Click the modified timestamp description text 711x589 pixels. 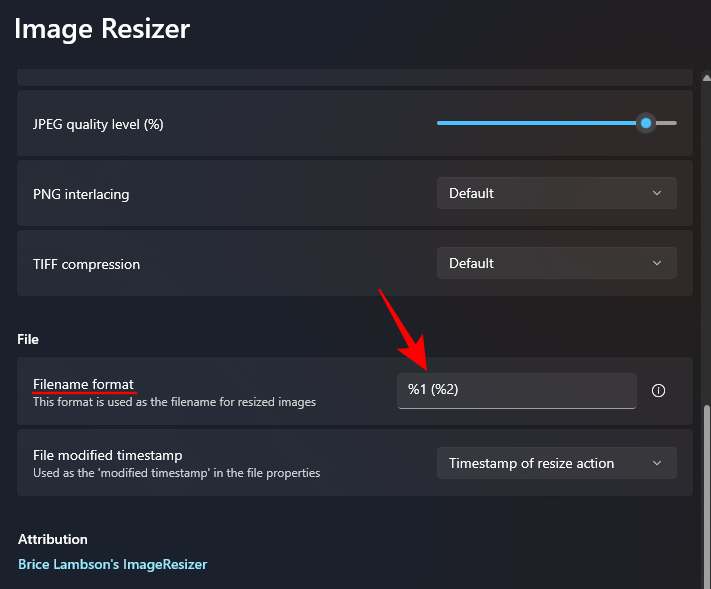pyautogui.click(x=176, y=472)
